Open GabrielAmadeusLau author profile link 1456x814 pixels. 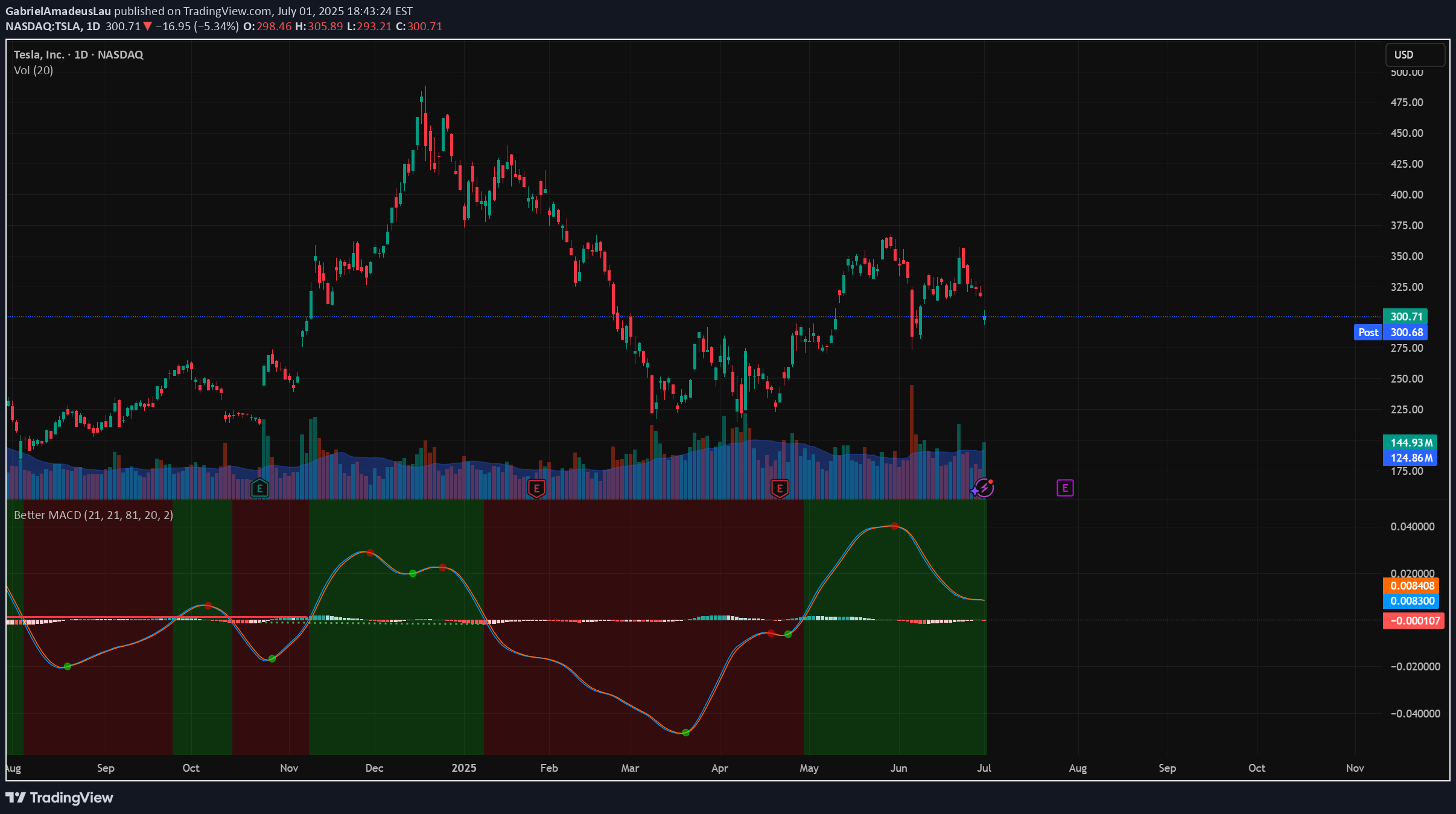click(x=58, y=11)
